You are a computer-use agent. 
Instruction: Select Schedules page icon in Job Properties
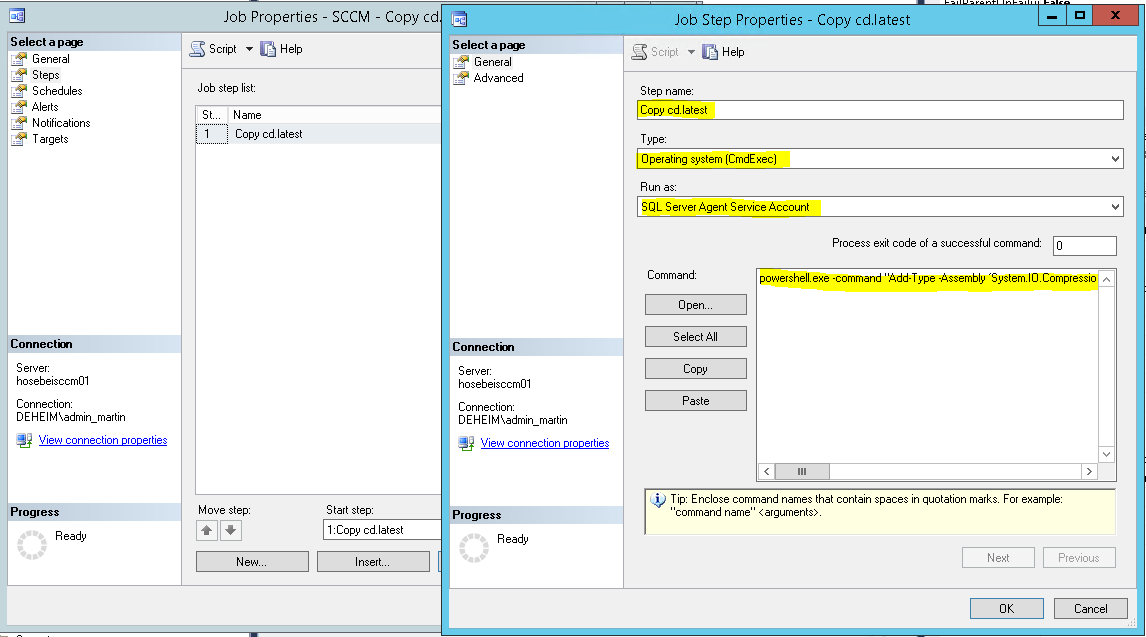19,91
